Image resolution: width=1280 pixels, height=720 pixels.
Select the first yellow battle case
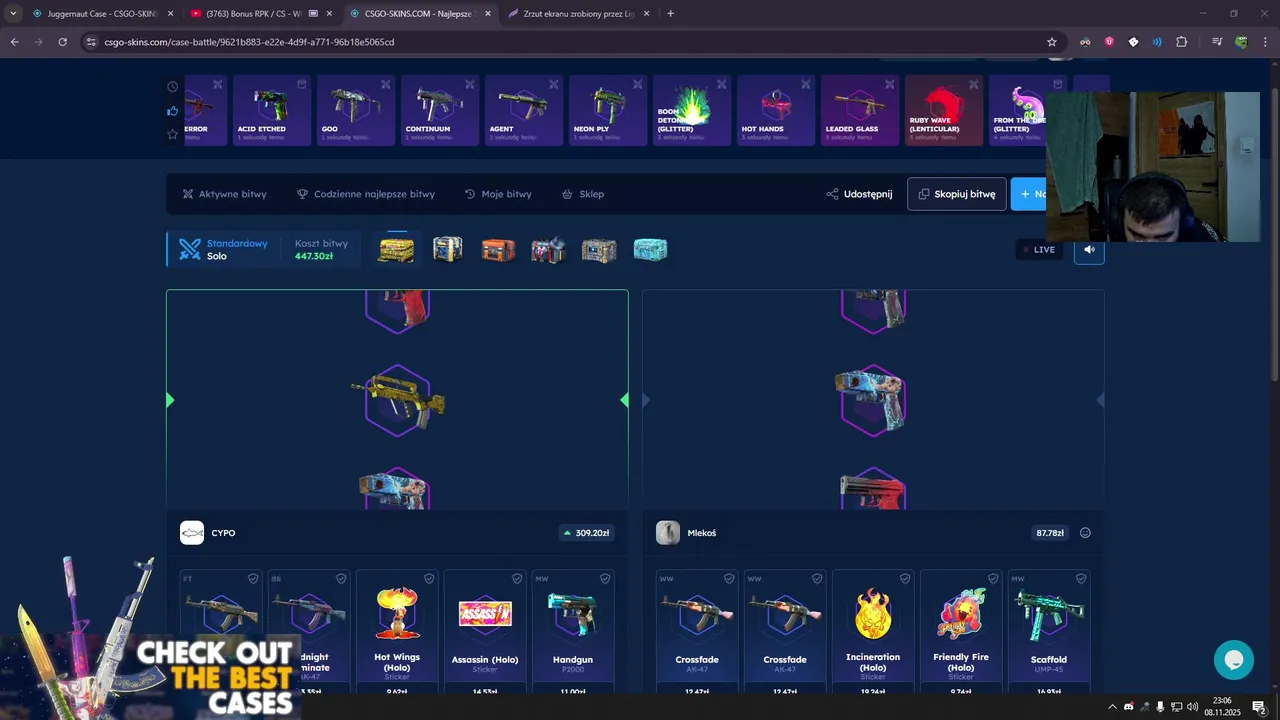396,249
